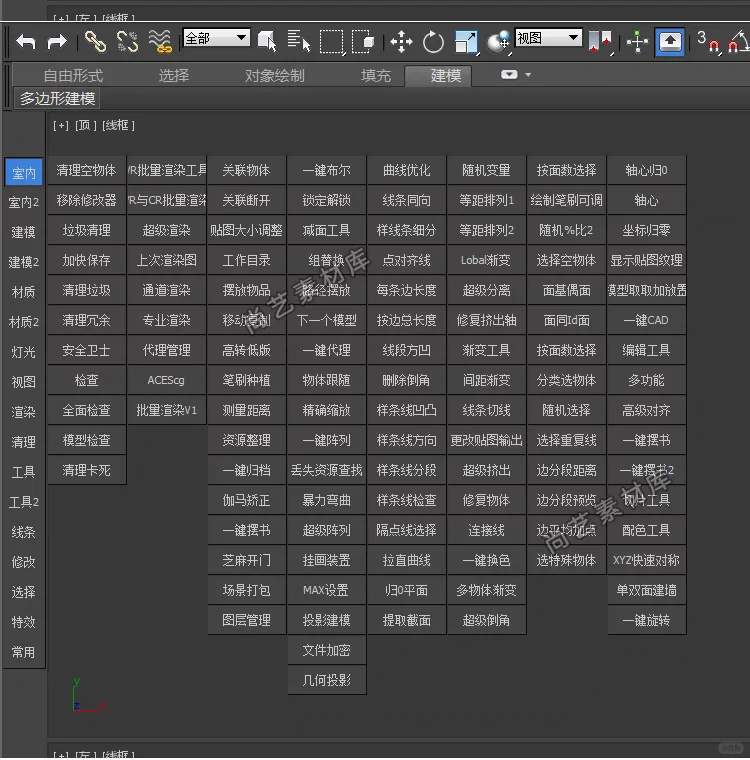
Task: Open the 自由形式 ribbon tab
Action: point(73,76)
